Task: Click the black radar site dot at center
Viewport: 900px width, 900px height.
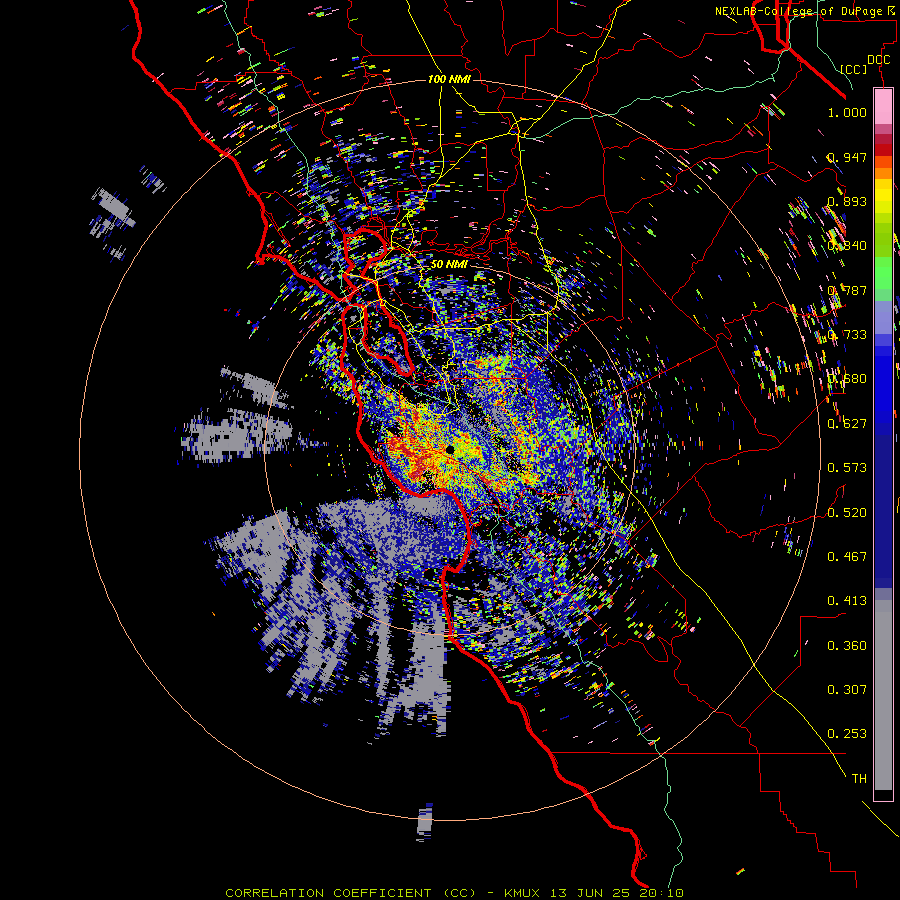Action: tap(449, 449)
